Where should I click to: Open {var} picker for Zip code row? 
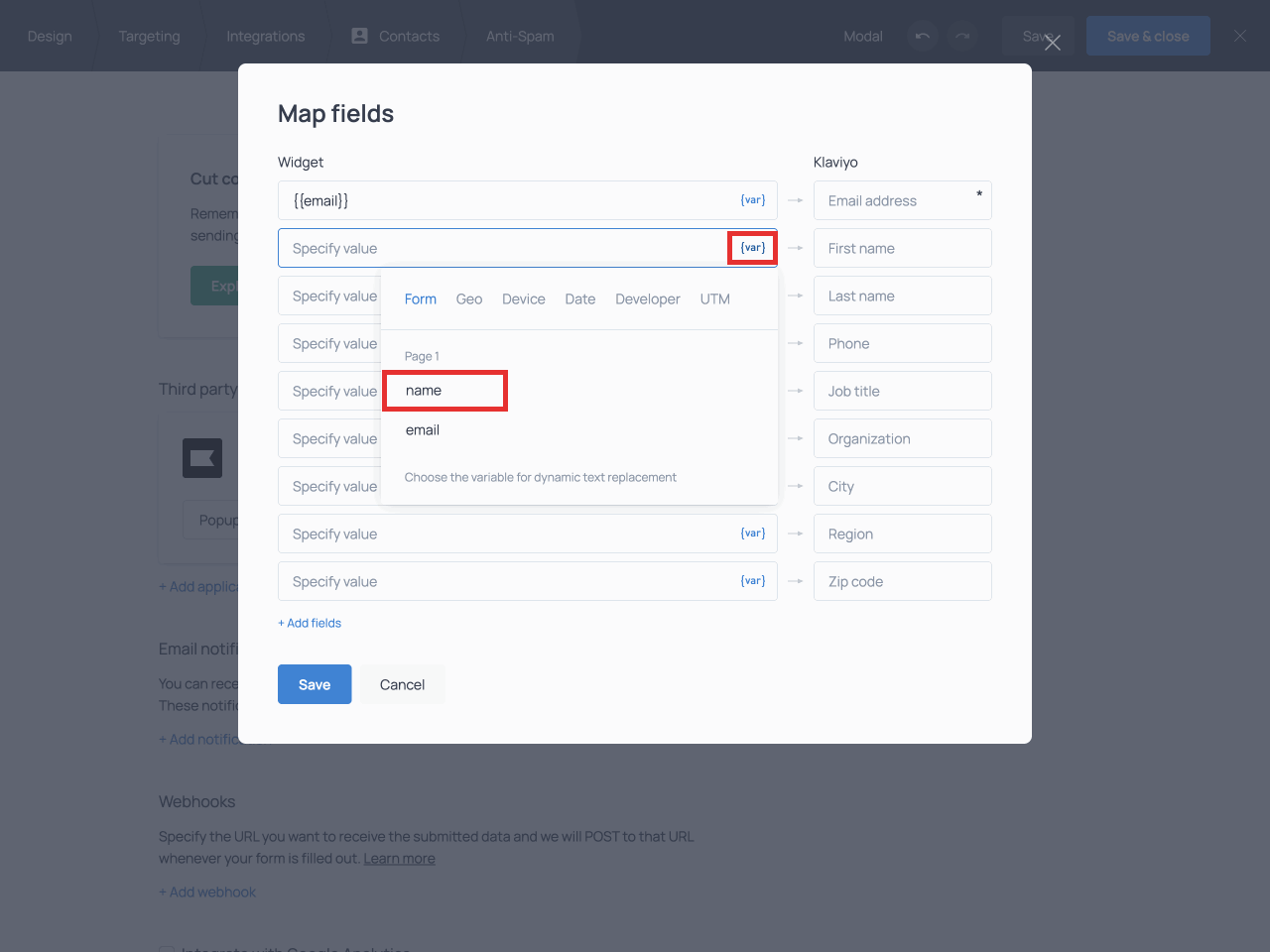pos(752,581)
